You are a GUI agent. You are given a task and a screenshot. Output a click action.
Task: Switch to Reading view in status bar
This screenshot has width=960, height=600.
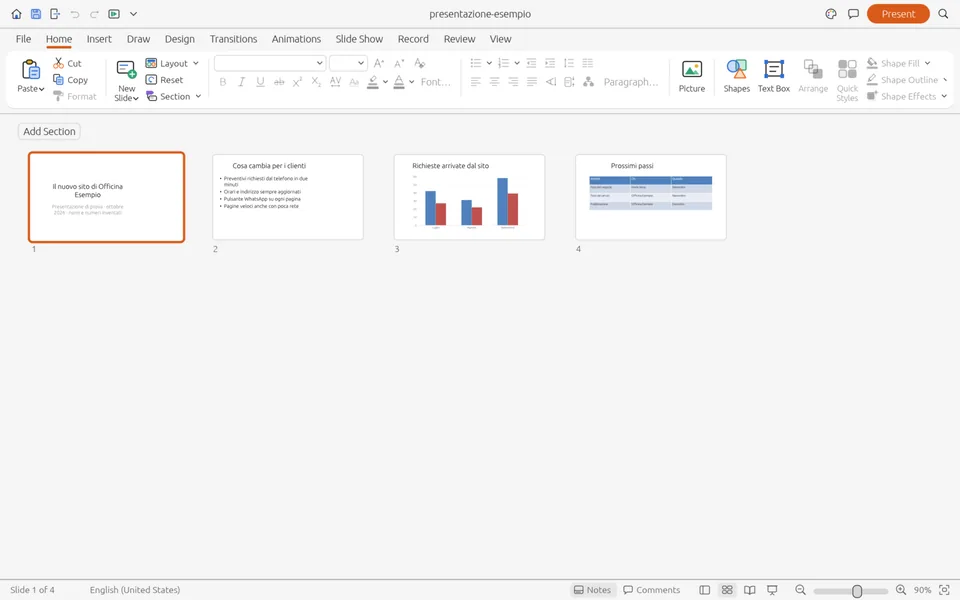pos(749,590)
